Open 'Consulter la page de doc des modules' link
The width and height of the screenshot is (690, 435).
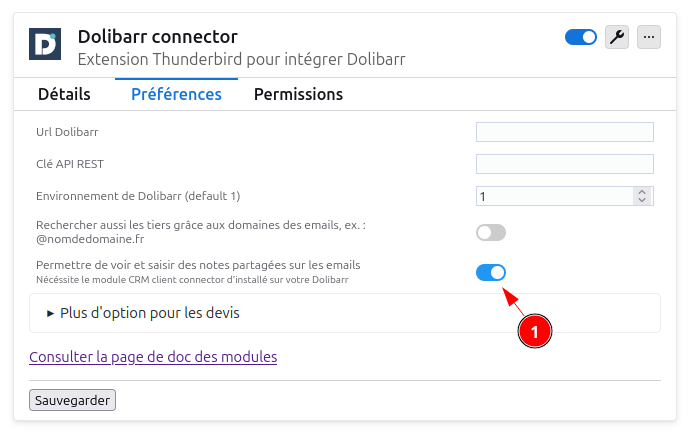[153, 356]
